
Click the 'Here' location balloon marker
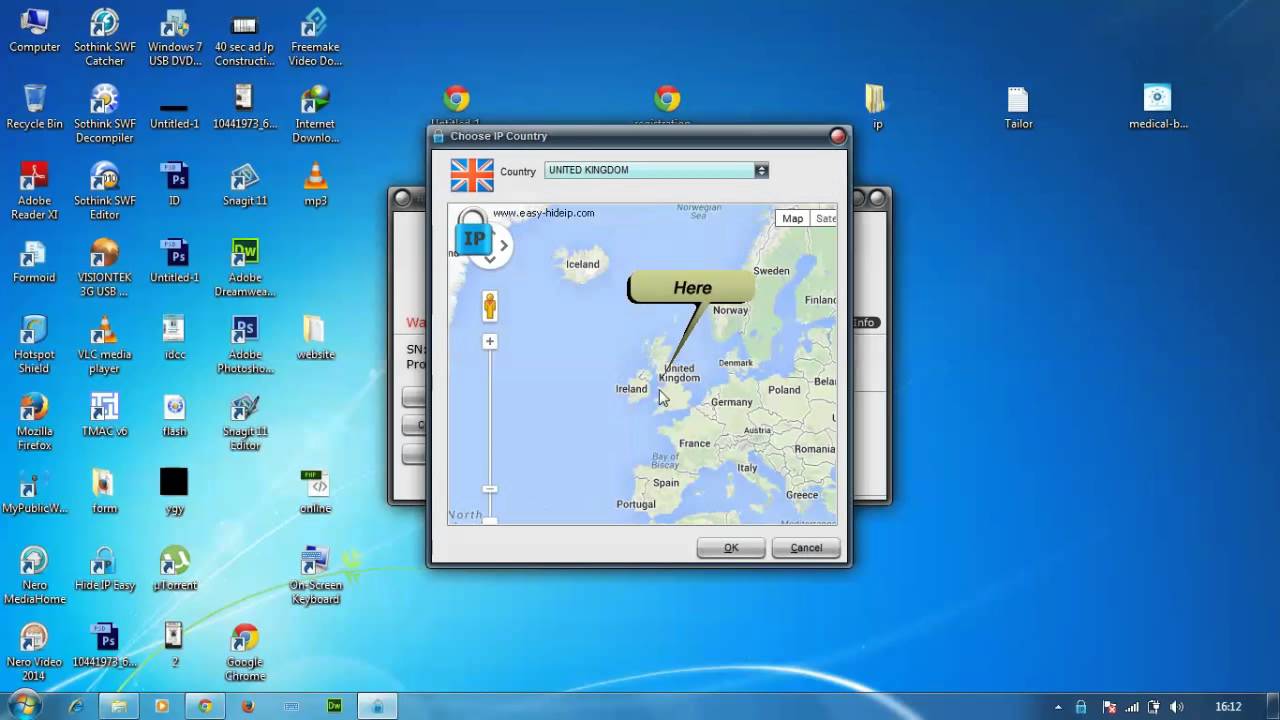692,288
